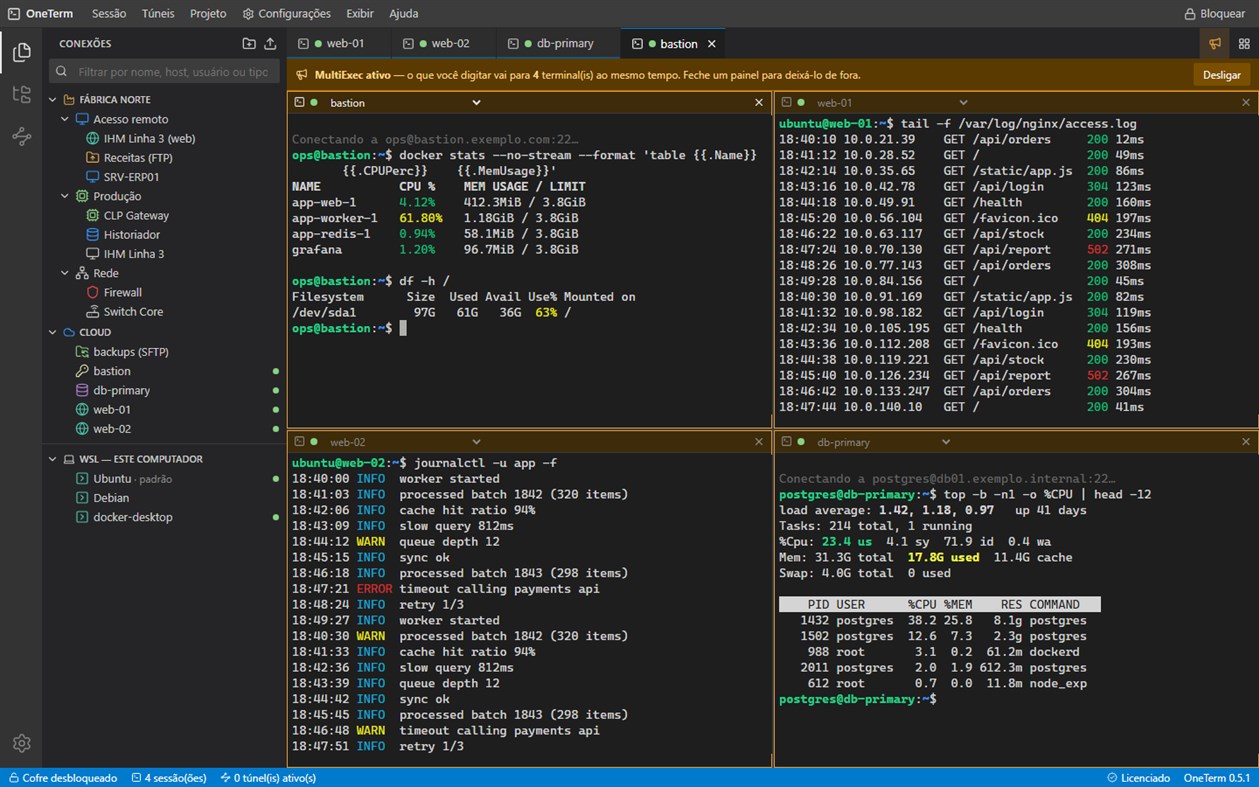The height and width of the screenshot is (787, 1259).
Task: Close the web-02 terminal pane
Action: click(759, 441)
